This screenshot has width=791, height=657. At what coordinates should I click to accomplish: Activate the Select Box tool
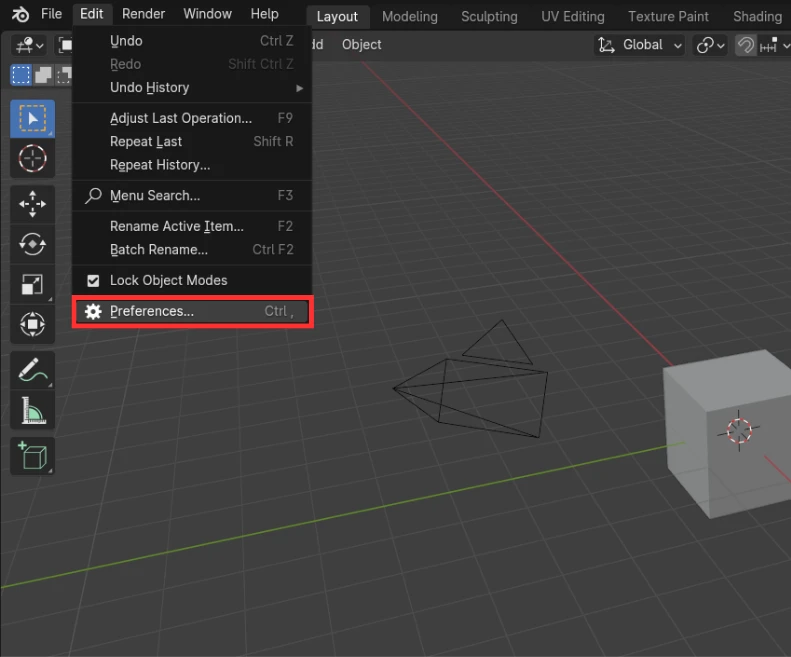33,119
